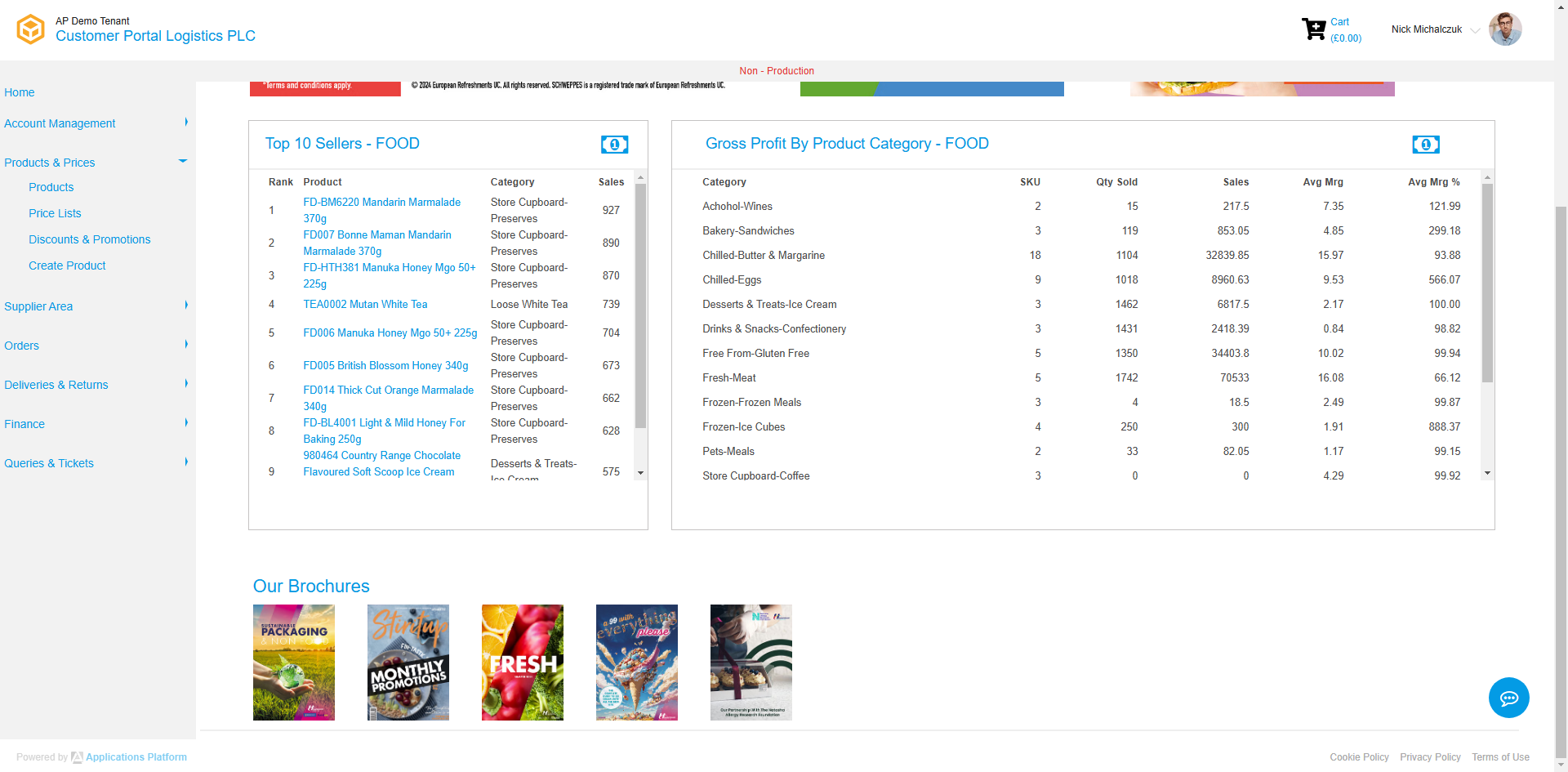Click money icon in Top 10 Sellers panel
Image resolution: width=1568 pixels, height=772 pixels.
[x=614, y=145]
